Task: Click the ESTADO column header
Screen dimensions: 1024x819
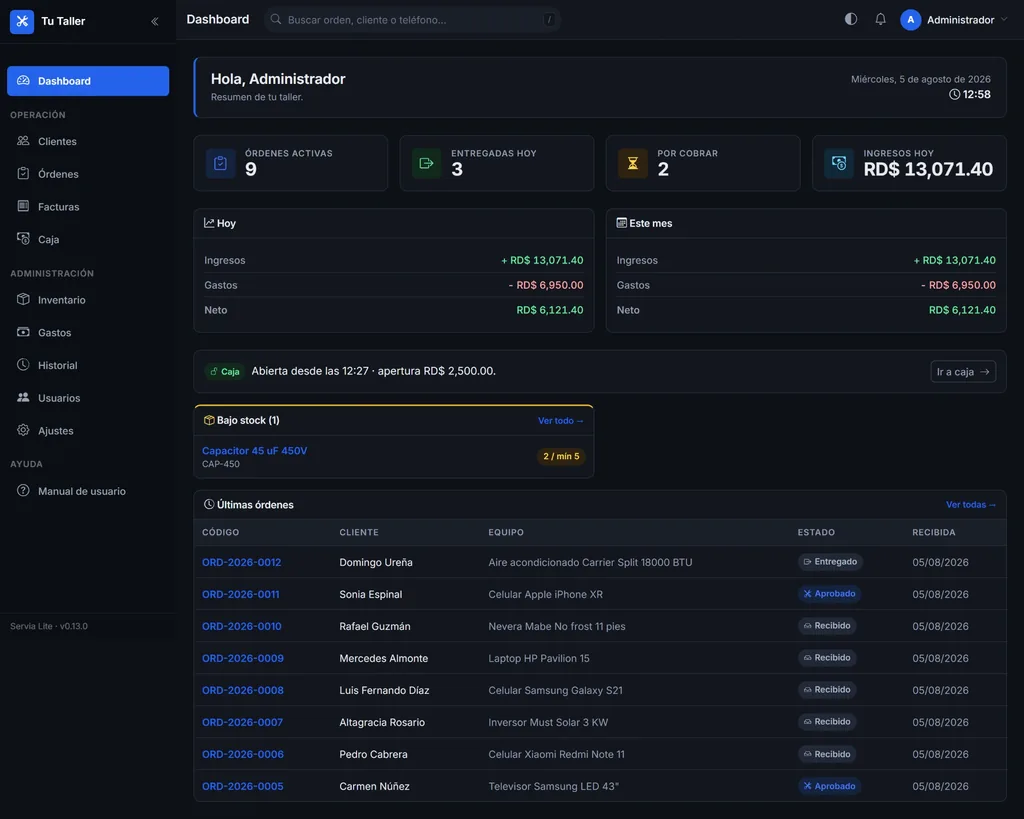Action: click(x=816, y=532)
